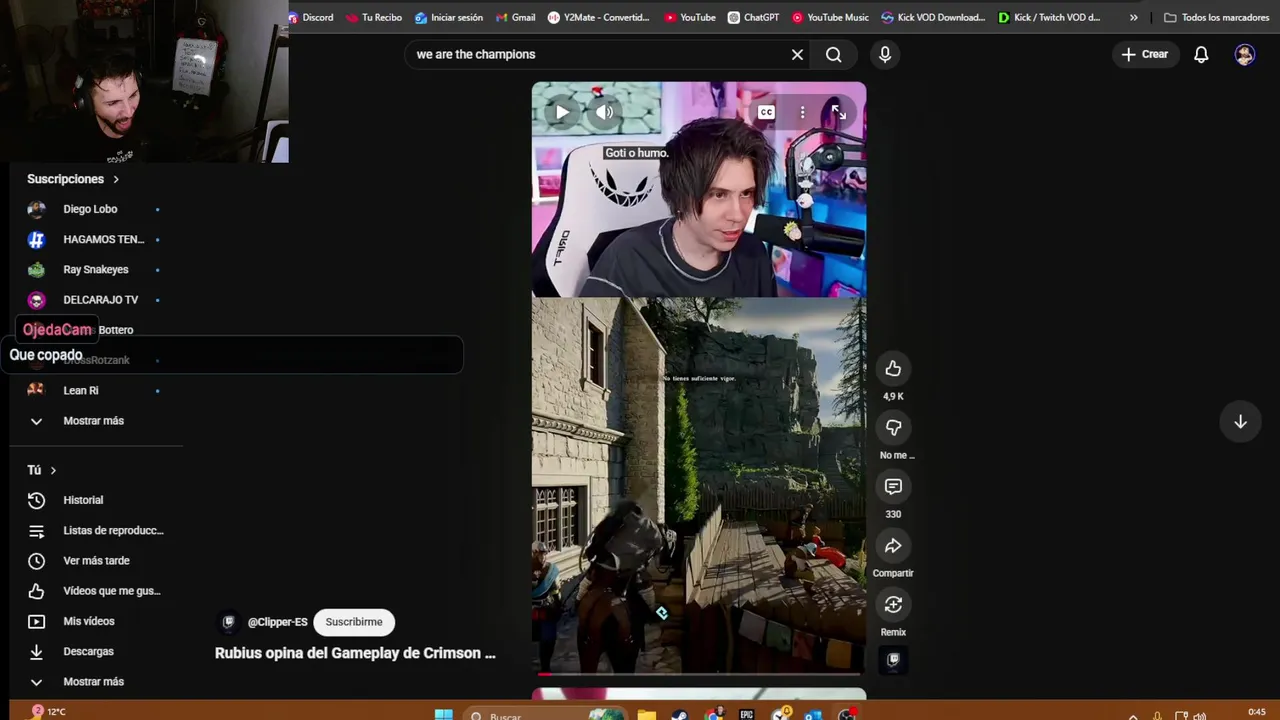Go to the next Short arrow

1240,422
